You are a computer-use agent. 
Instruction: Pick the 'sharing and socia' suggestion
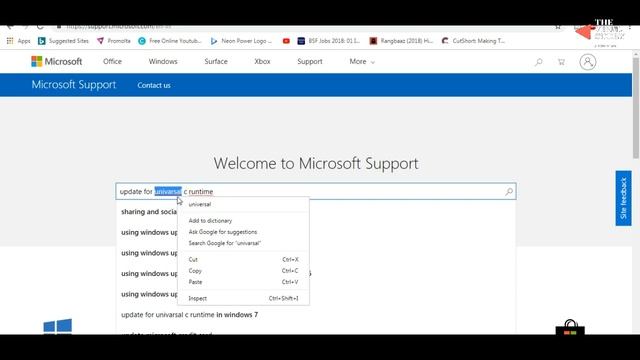pyautogui.click(x=149, y=212)
